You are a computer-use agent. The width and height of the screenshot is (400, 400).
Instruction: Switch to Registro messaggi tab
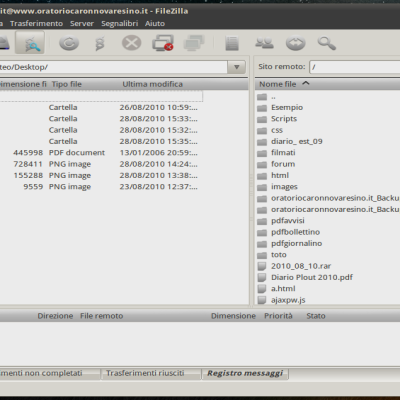(x=245, y=373)
